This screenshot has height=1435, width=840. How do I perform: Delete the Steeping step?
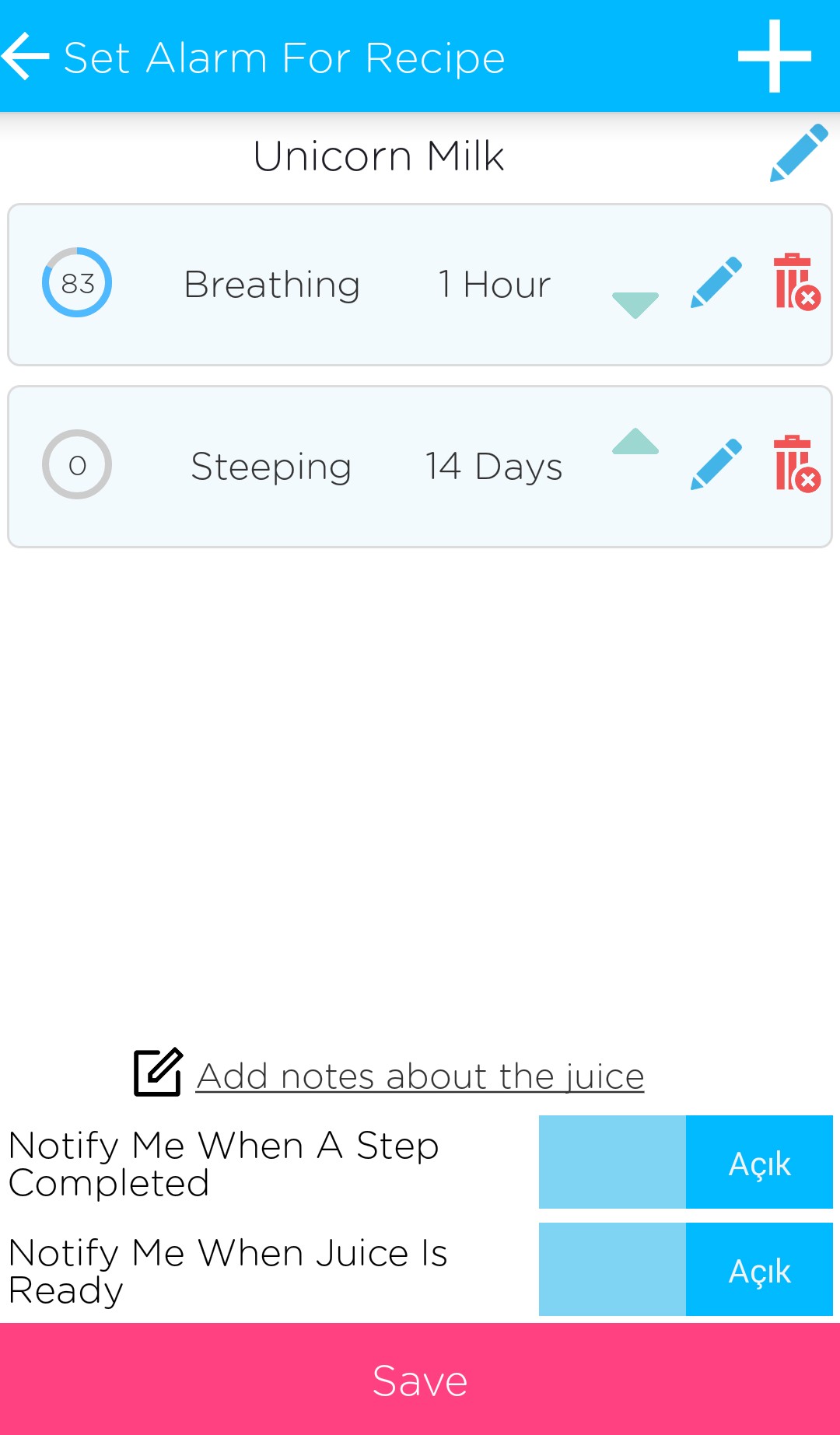[x=796, y=464]
